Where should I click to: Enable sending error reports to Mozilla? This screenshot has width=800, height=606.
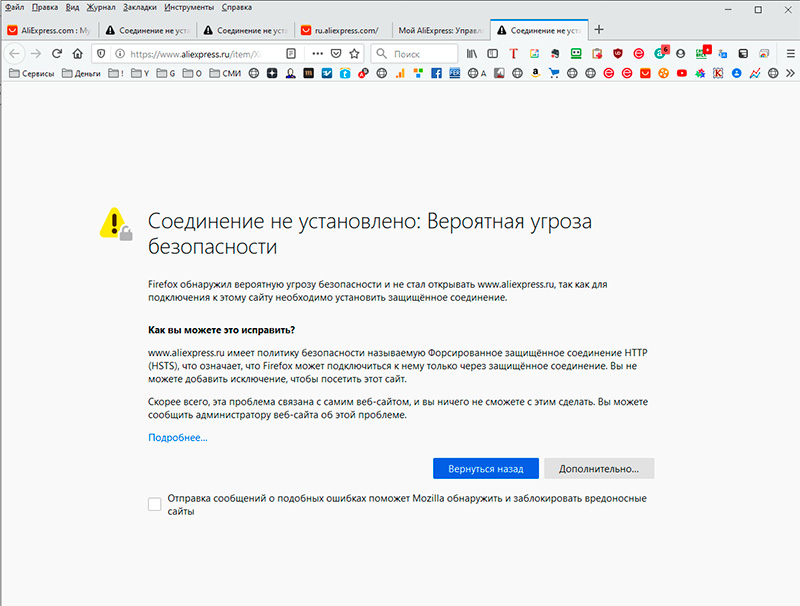pyautogui.click(x=154, y=504)
